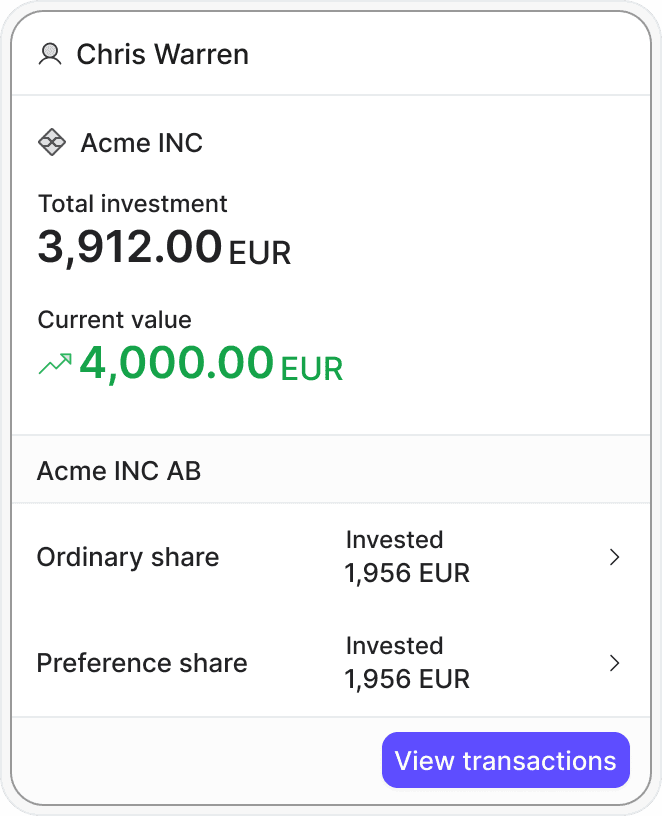Click the Current value label
The width and height of the screenshot is (662, 816).
(x=114, y=320)
